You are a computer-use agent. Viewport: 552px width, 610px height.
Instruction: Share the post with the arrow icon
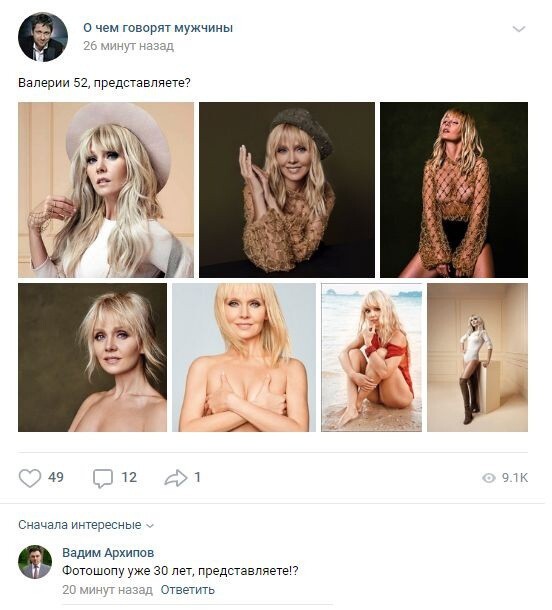[x=175, y=478]
